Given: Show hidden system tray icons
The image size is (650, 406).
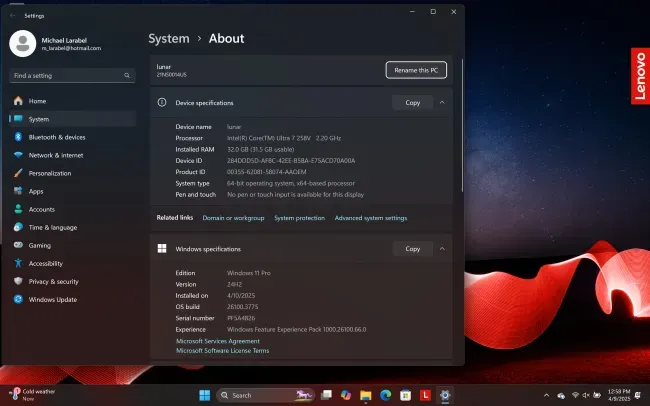Looking at the screenshot, I should click(546, 395).
